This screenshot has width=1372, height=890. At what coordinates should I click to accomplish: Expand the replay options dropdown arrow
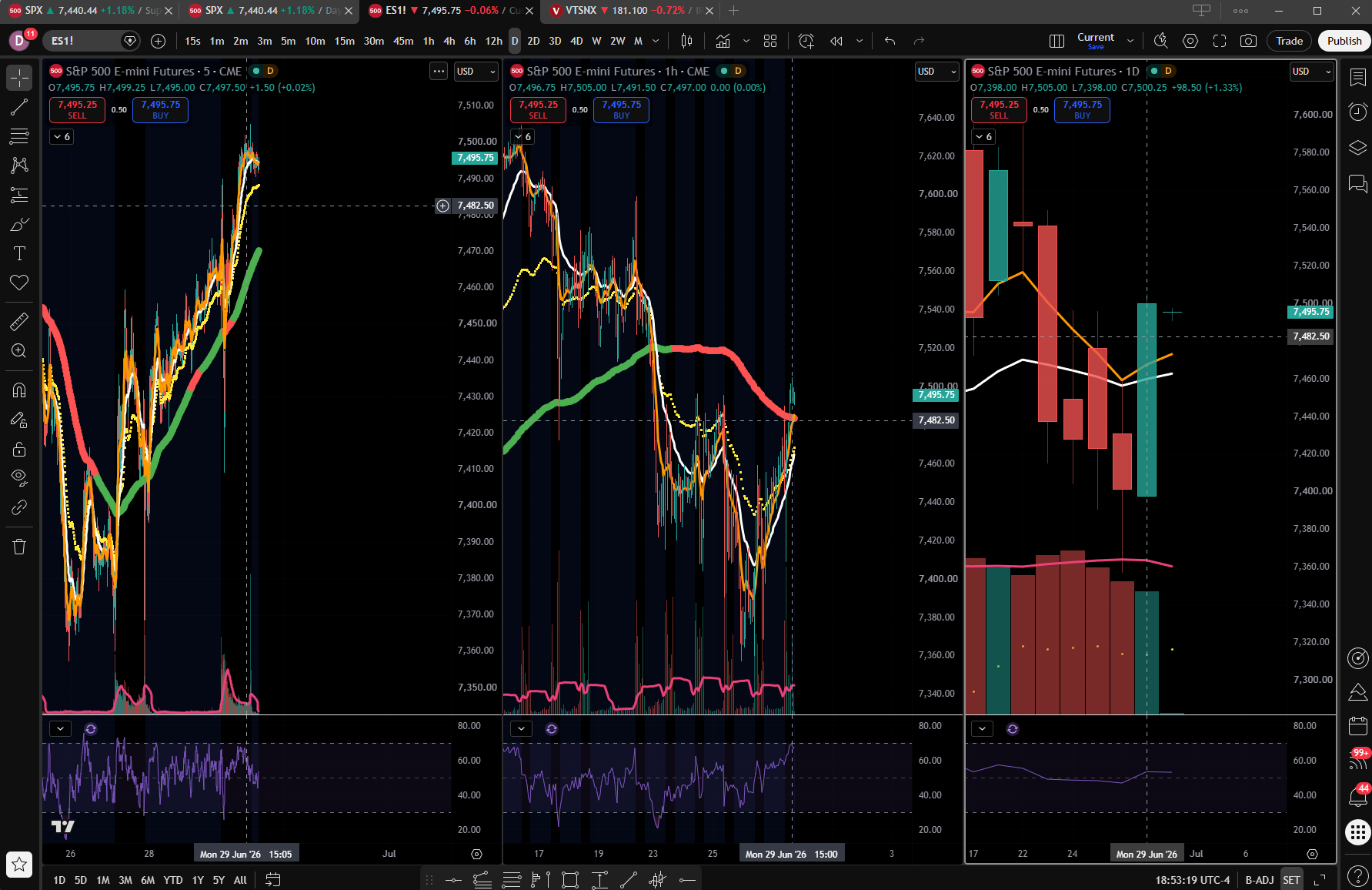(x=860, y=41)
